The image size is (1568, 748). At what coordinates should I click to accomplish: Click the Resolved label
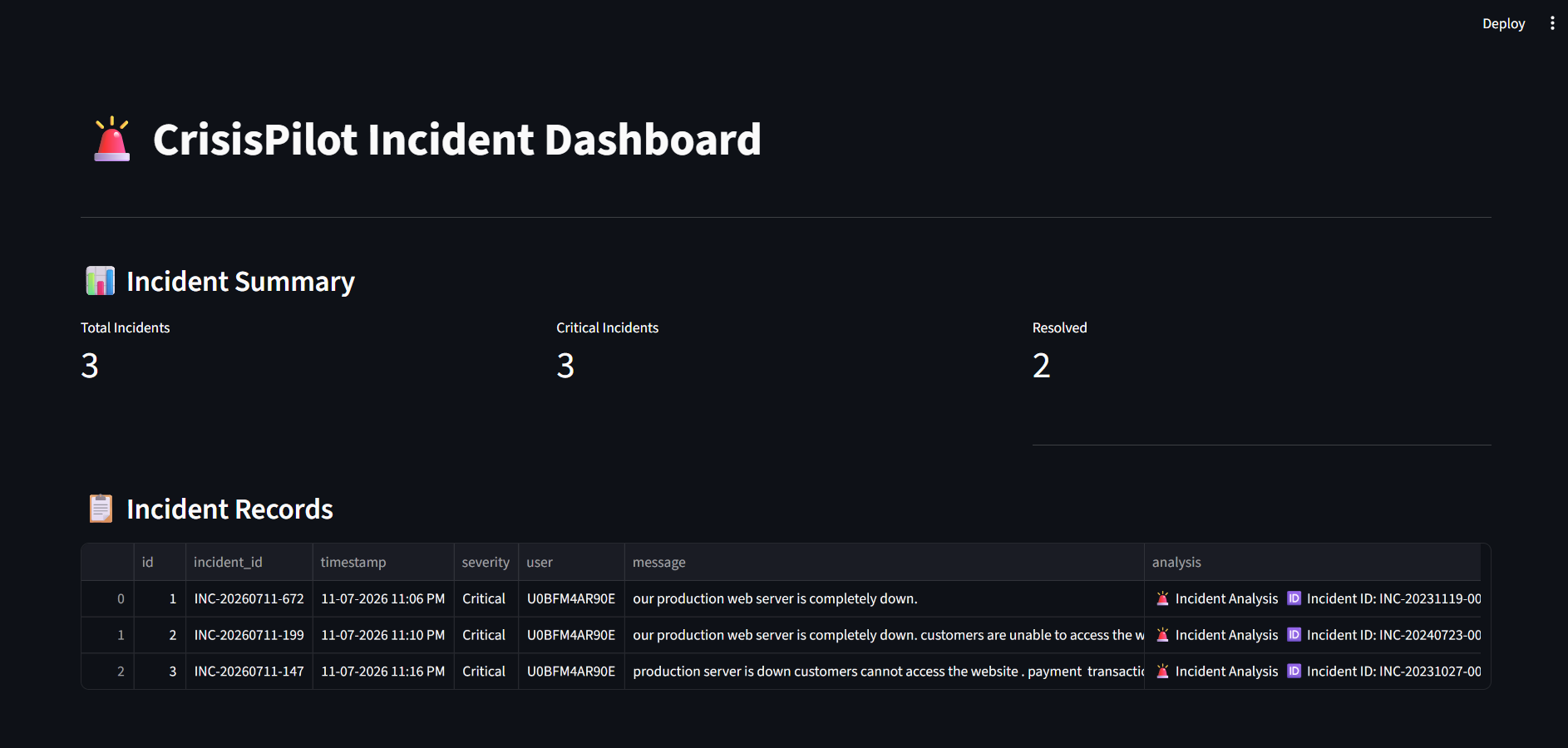pos(1059,327)
